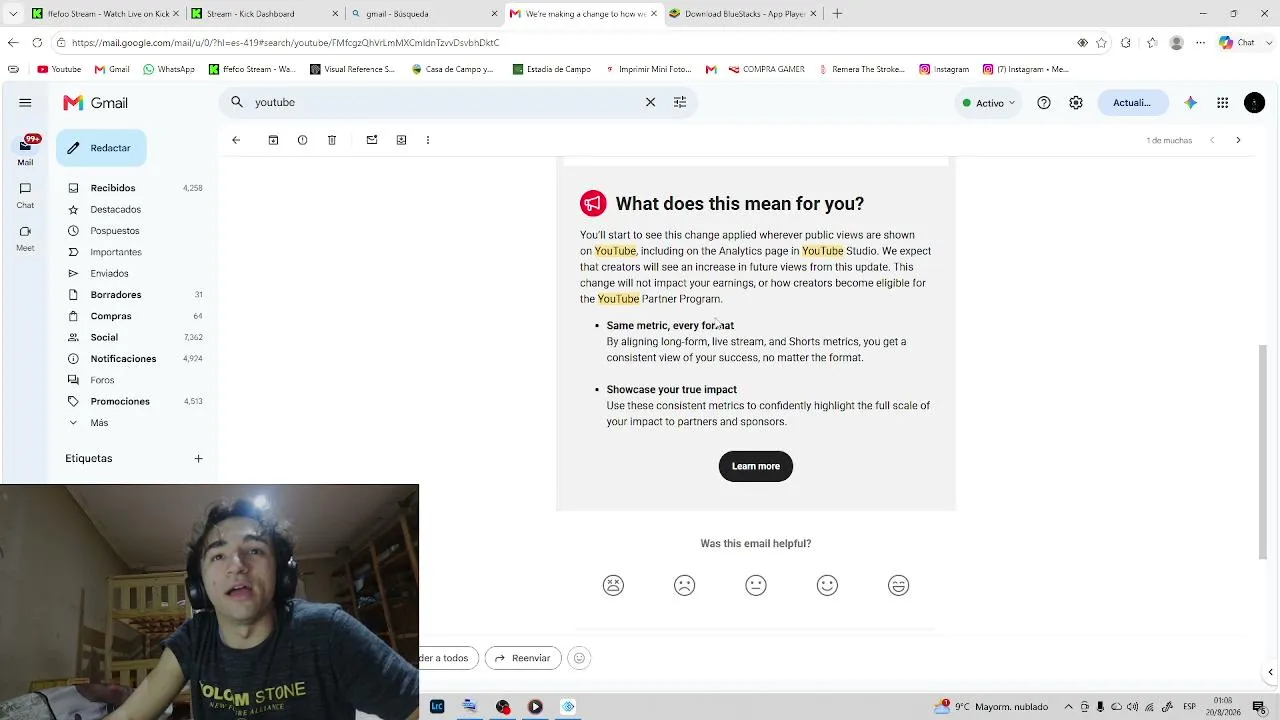Image resolution: width=1280 pixels, height=720 pixels.
Task: Click the Reenviar forward button
Action: pyautogui.click(x=523, y=658)
